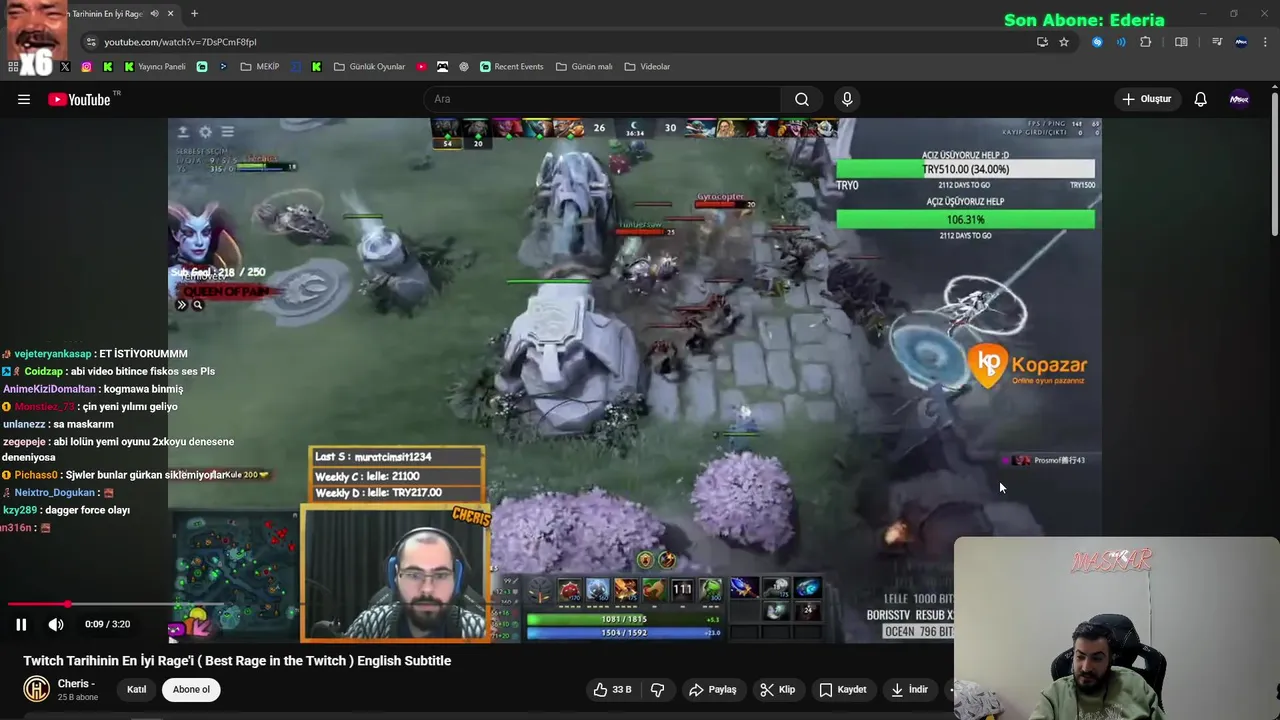Mute the video player volume
The height and width of the screenshot is (720, 1280).
[56, 624]
